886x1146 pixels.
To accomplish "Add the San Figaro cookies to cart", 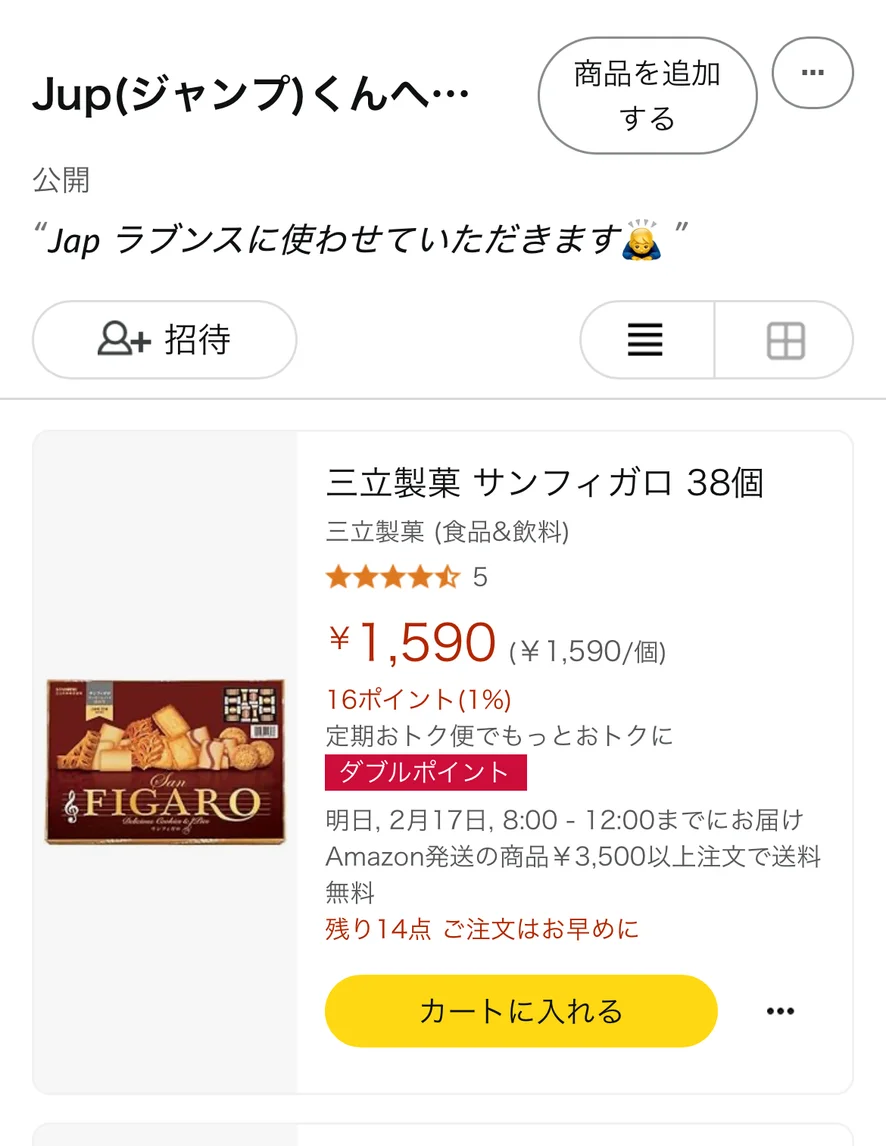I will click(521, 1011).
